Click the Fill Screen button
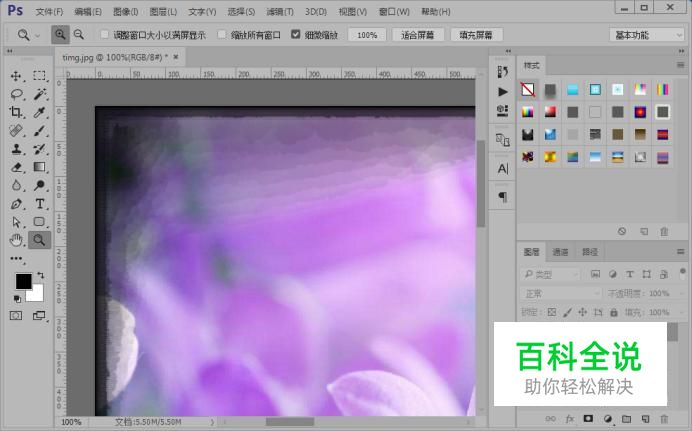The height and width of the screenshot is (431, 692). 476,35
